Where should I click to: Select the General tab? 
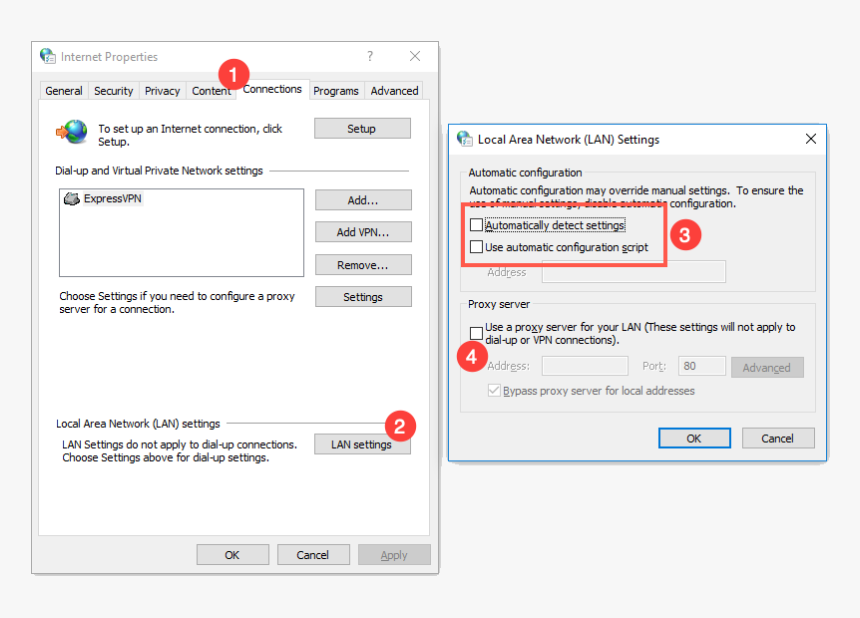63,90
